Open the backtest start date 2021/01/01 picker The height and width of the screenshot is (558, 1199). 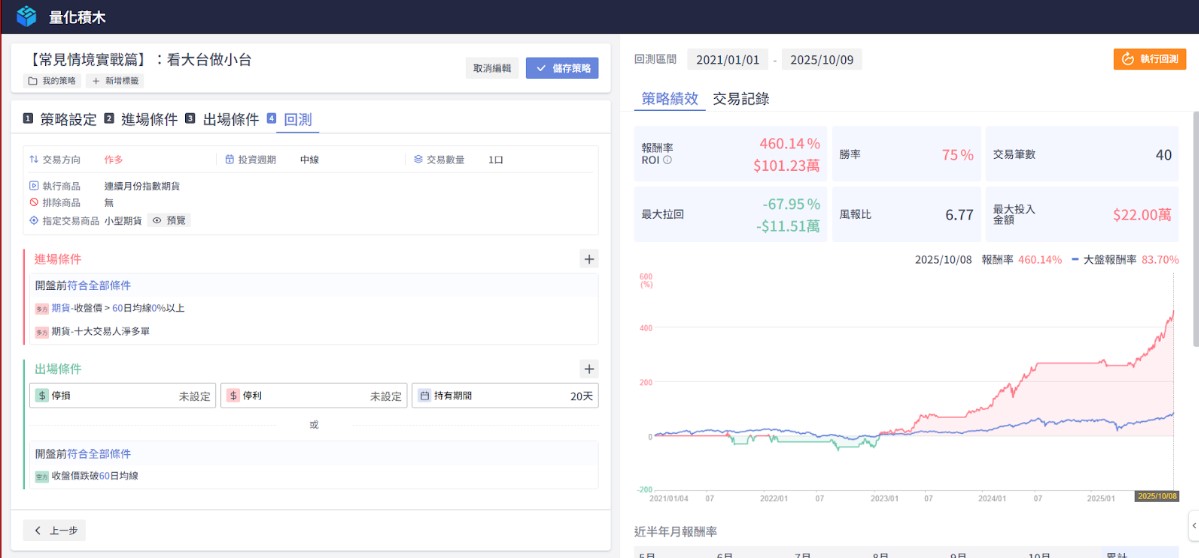click(x=727, y=60)
